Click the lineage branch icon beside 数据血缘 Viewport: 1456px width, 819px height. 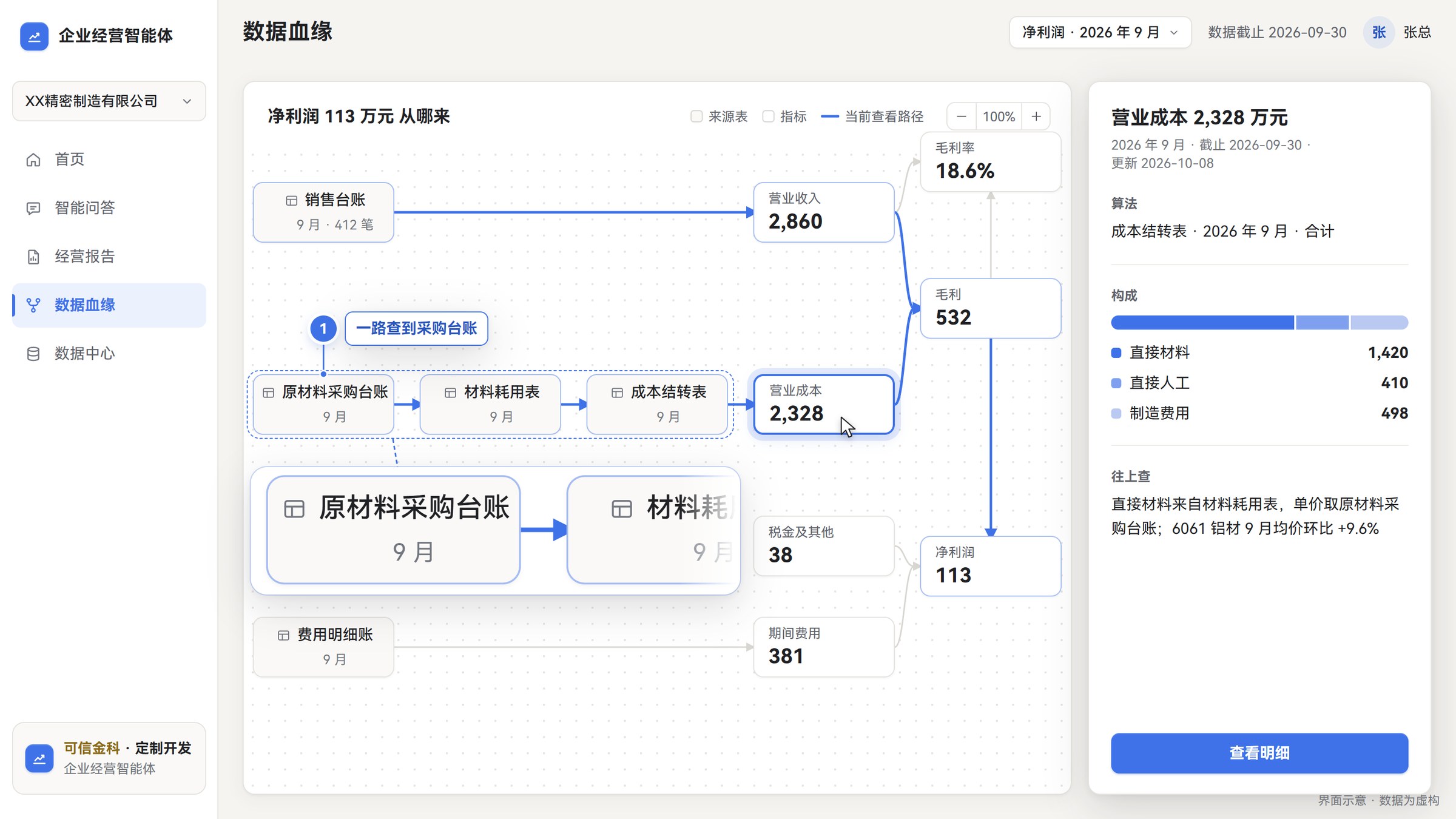coord(33,305)
